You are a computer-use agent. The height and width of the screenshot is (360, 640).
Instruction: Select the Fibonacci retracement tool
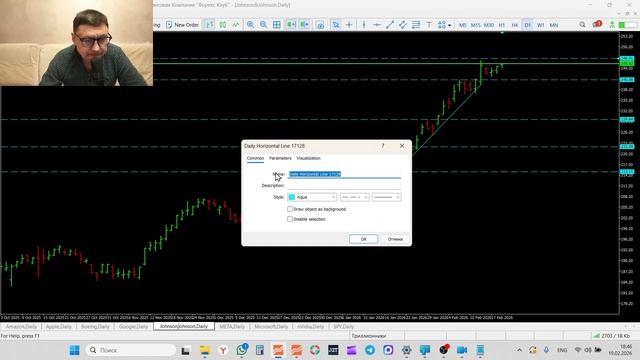(416, 25)
